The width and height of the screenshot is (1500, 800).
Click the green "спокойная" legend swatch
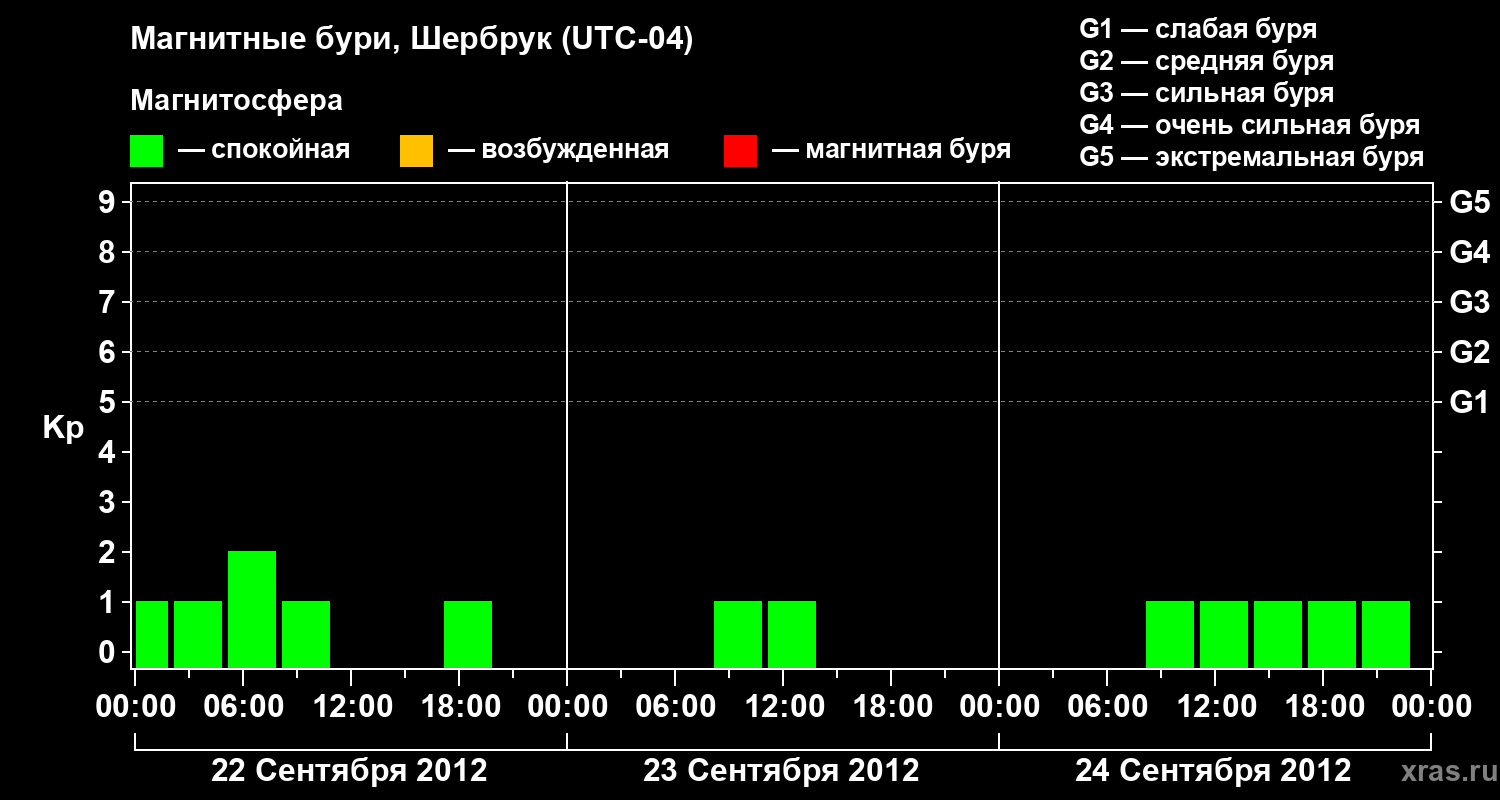[x=147, y=151]
